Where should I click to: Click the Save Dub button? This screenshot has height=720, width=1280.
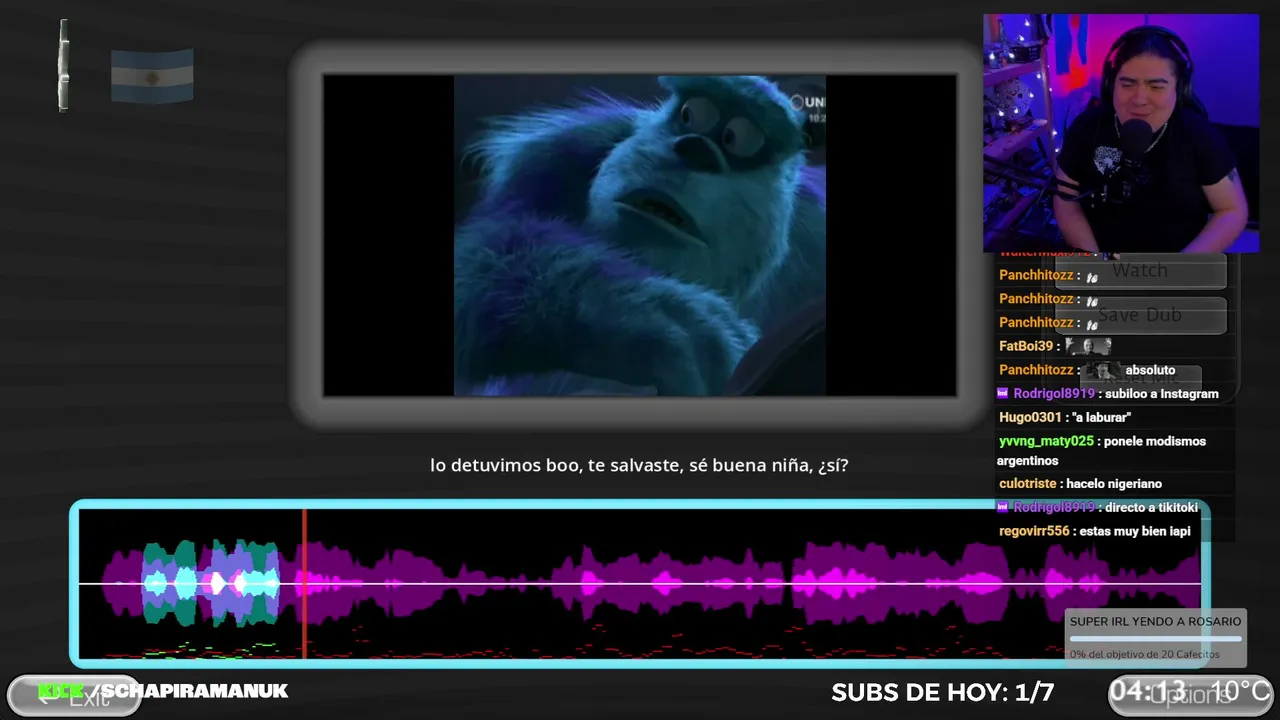tap(1140, 315)
